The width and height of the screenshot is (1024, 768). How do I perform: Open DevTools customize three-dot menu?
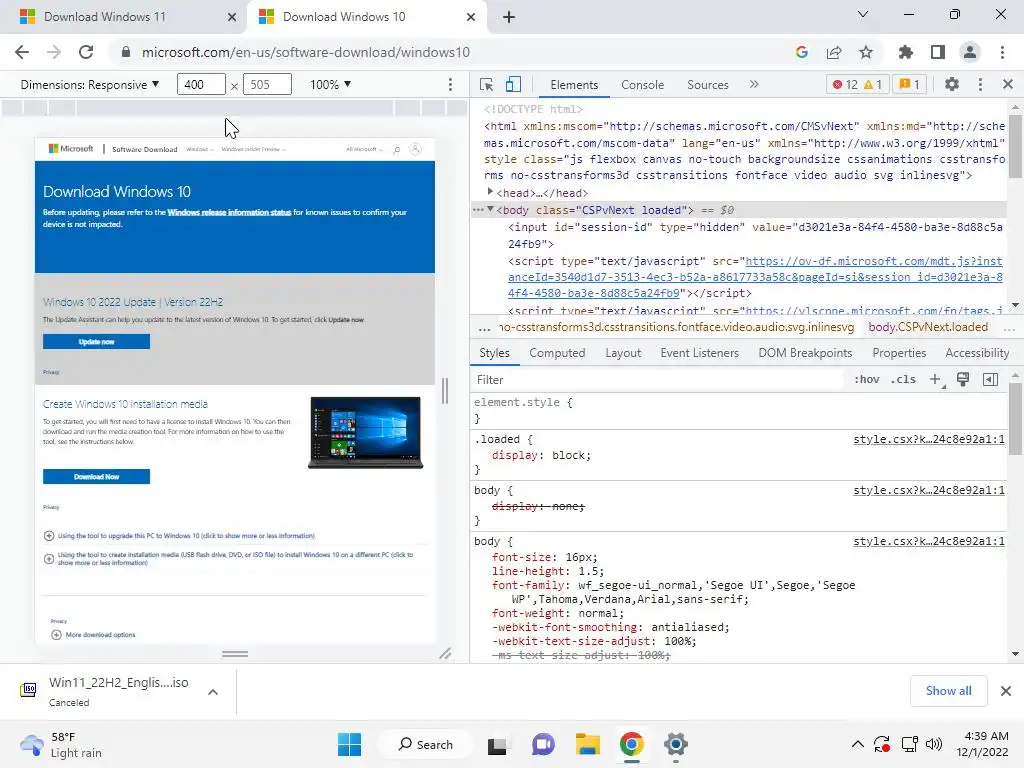pyautogui.click(x=980, y=84)
